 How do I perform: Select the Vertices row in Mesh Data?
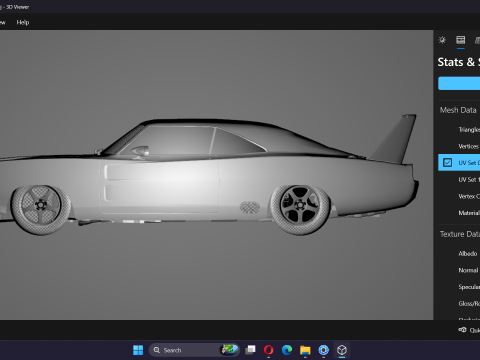click(459, 146)
